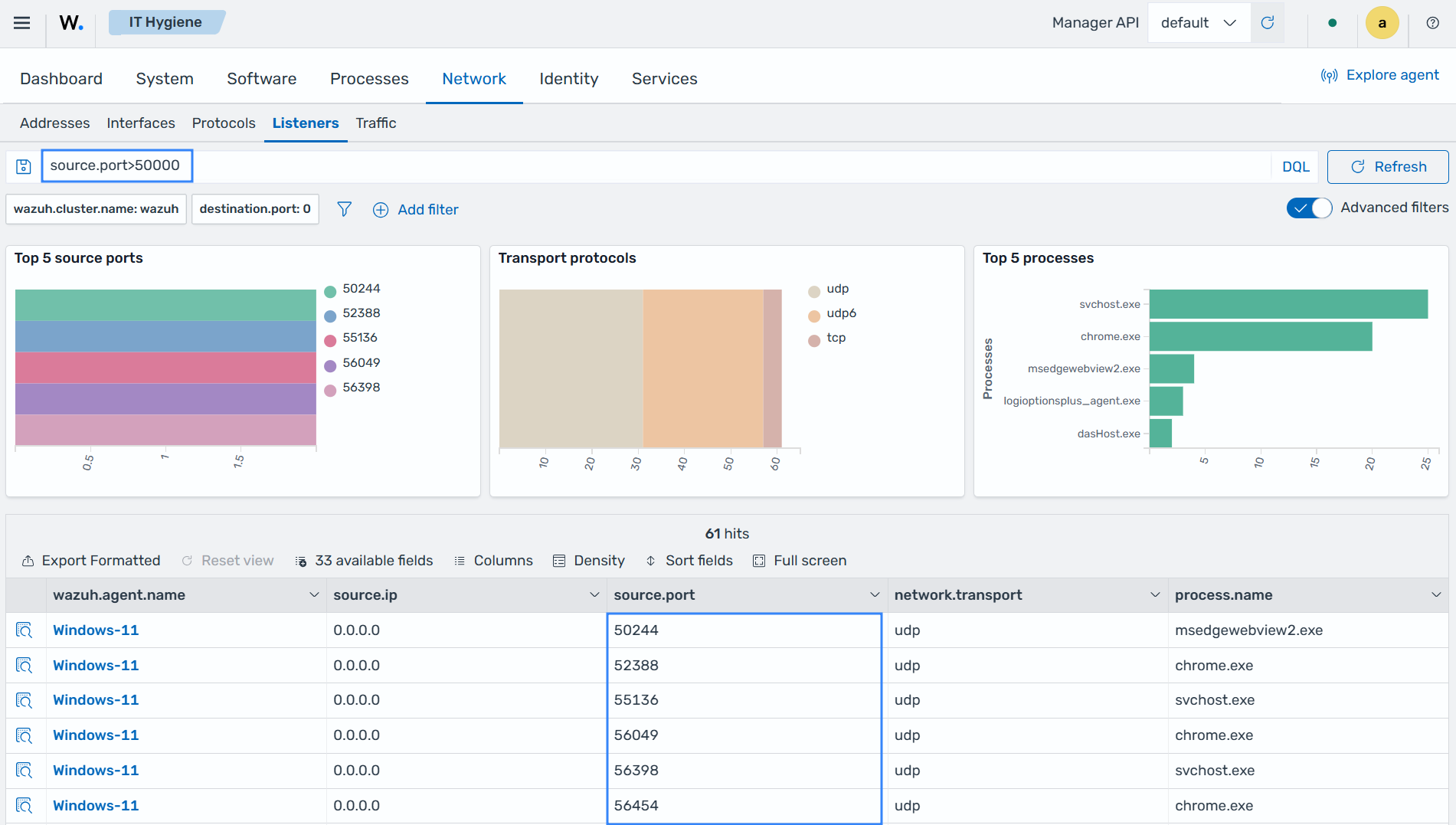Open the help question mark icon
Image resolution: width=1456 pixels, height=825 pixels.
pos(1432,23)
